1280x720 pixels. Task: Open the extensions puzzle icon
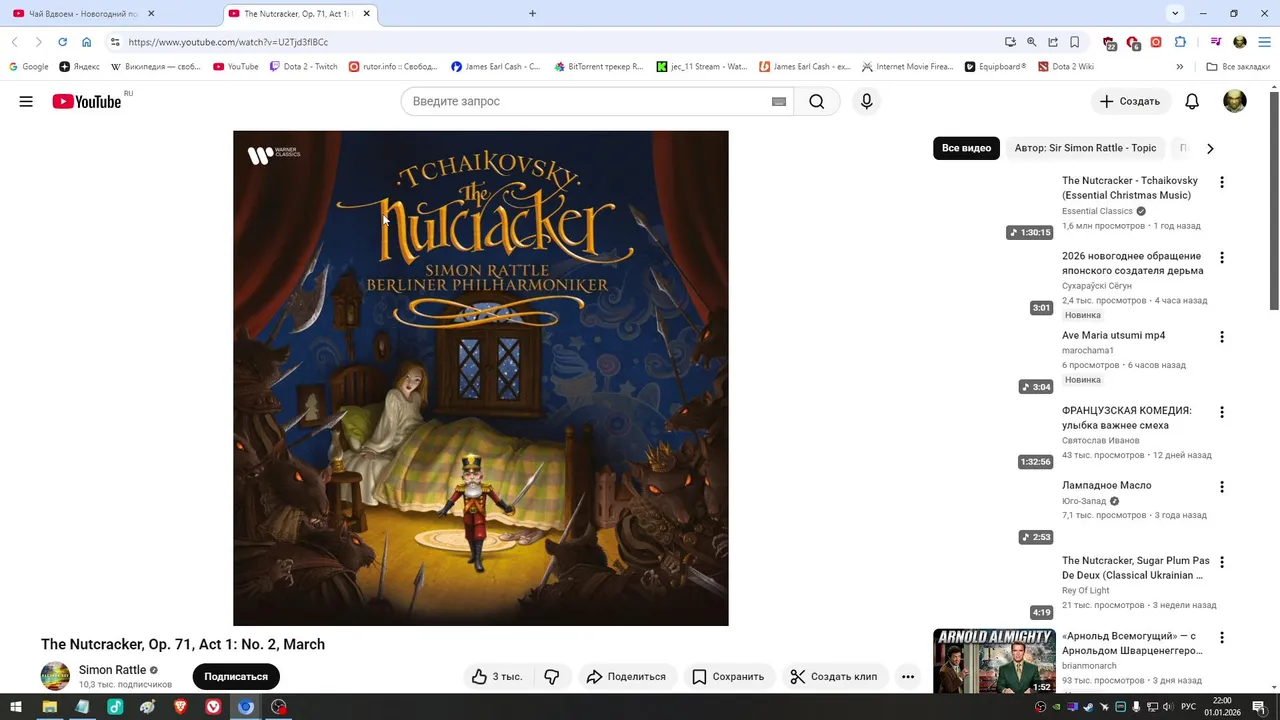coord(1180,42)
